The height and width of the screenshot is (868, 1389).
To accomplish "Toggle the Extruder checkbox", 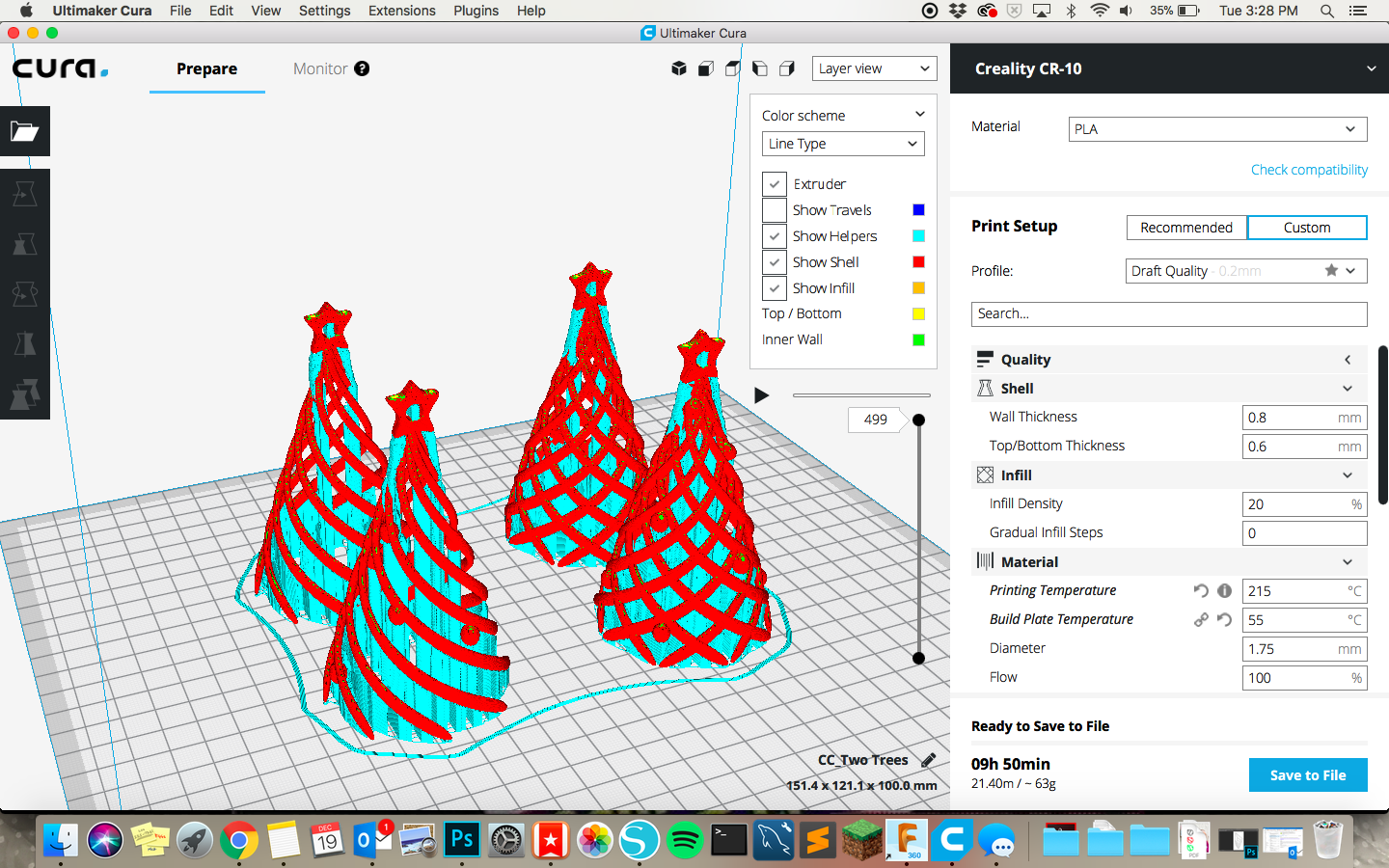I will [775, 183].
